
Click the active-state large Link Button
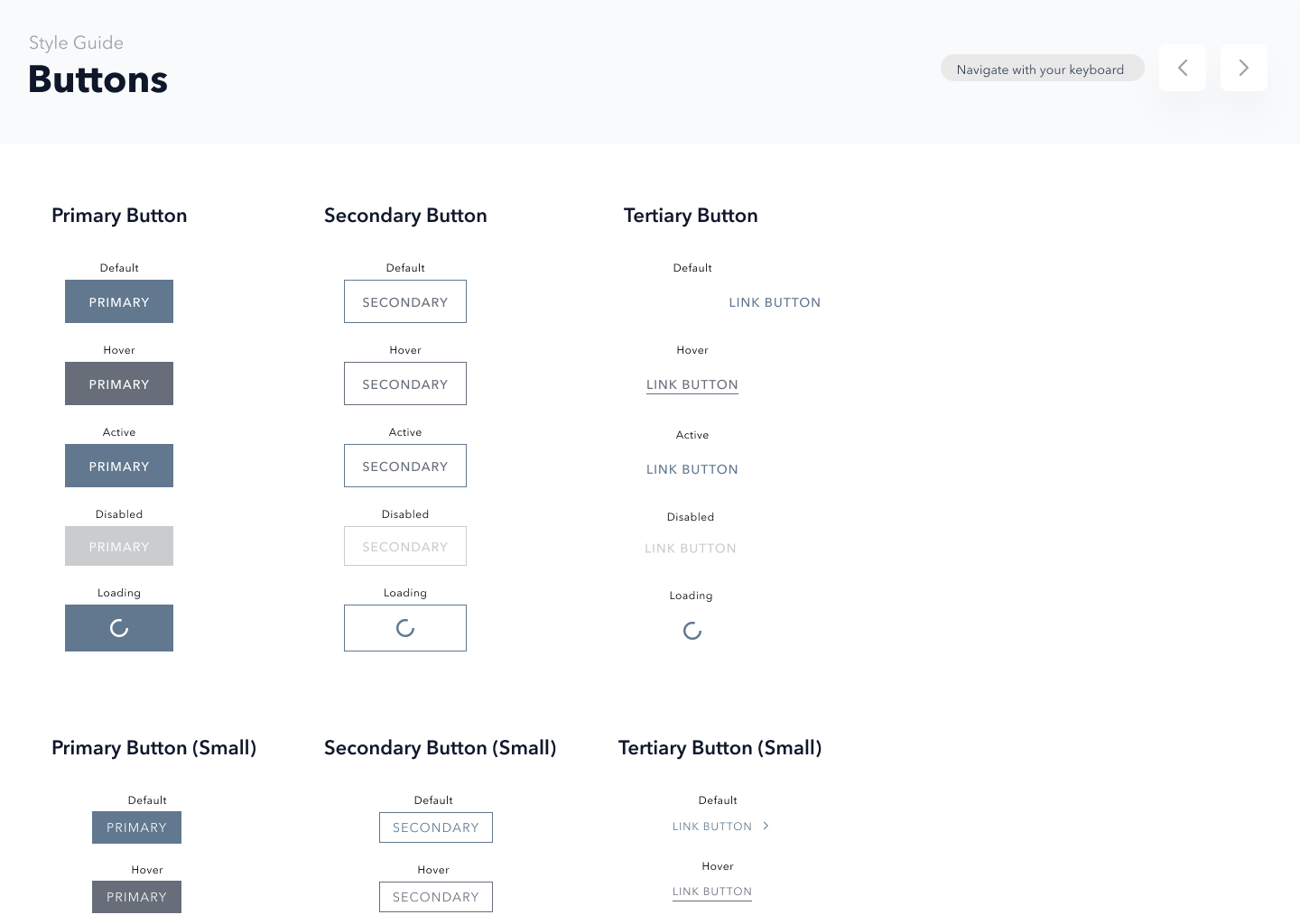tap(692, 469)
